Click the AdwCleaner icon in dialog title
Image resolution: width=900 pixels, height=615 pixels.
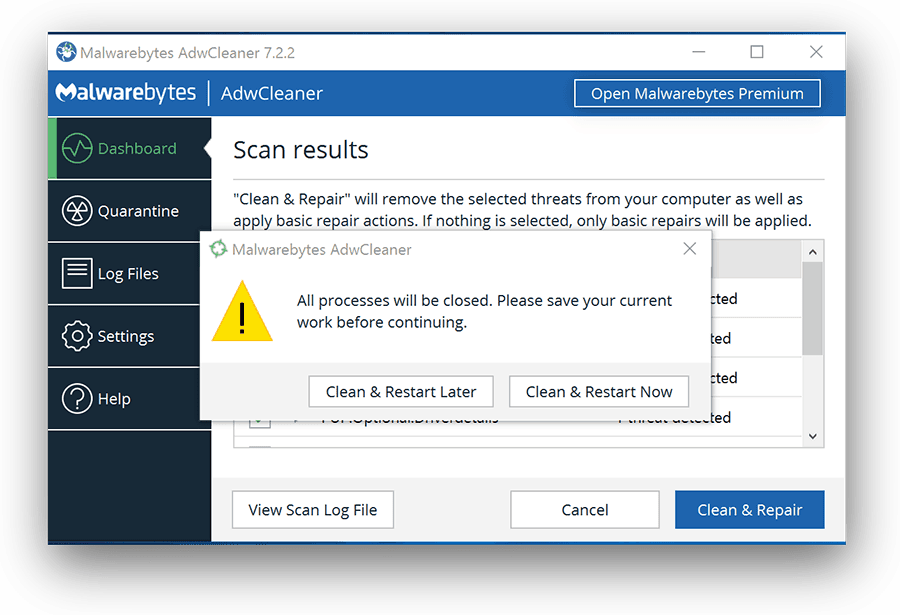(x=218, y=249)
